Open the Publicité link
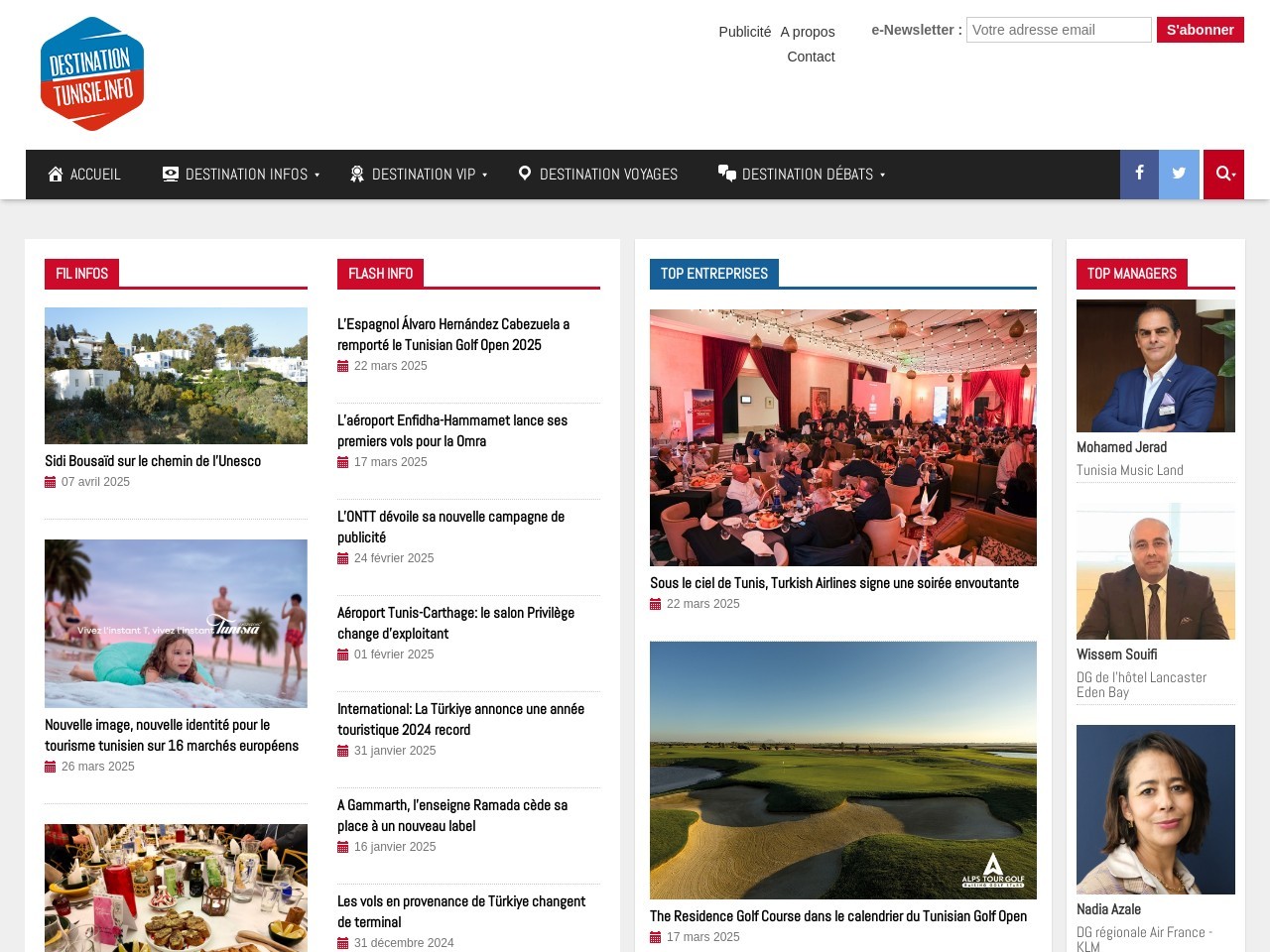This screenshot has width=1270, height=952. pyautogui.click(x=745, y=32)
